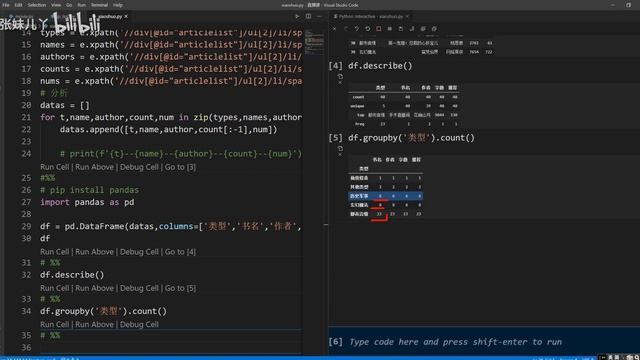Click line 32 'df.describe()' in editor
Viewport: 640px width, 360px height.
pyautogui.click(x=72, y=275)
